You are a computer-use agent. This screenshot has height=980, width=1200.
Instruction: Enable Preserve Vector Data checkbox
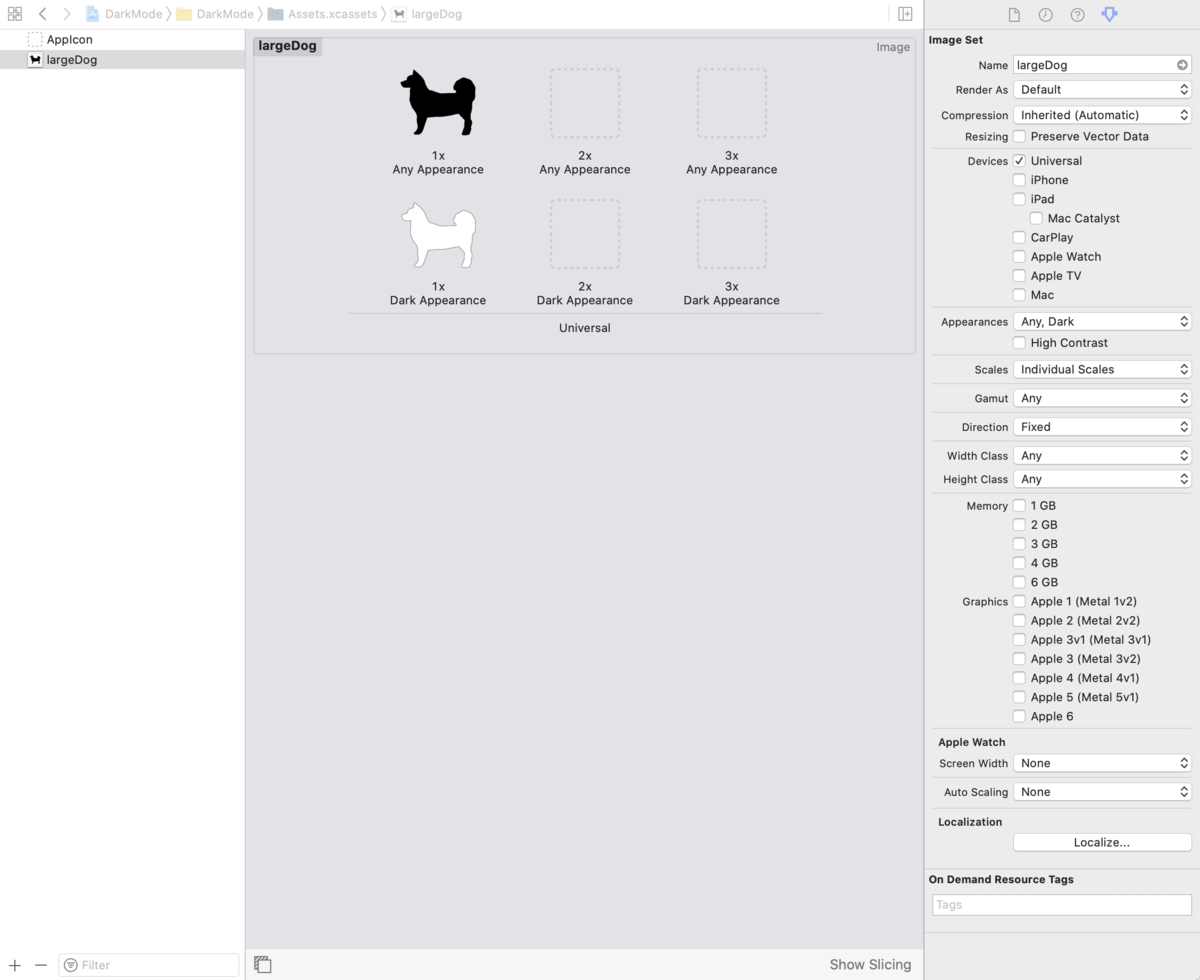coord(1019,136)
